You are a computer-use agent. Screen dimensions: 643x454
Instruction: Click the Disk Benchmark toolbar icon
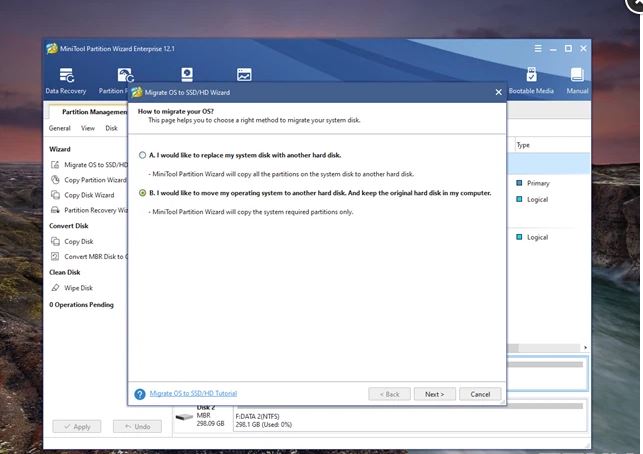(187, 75)
